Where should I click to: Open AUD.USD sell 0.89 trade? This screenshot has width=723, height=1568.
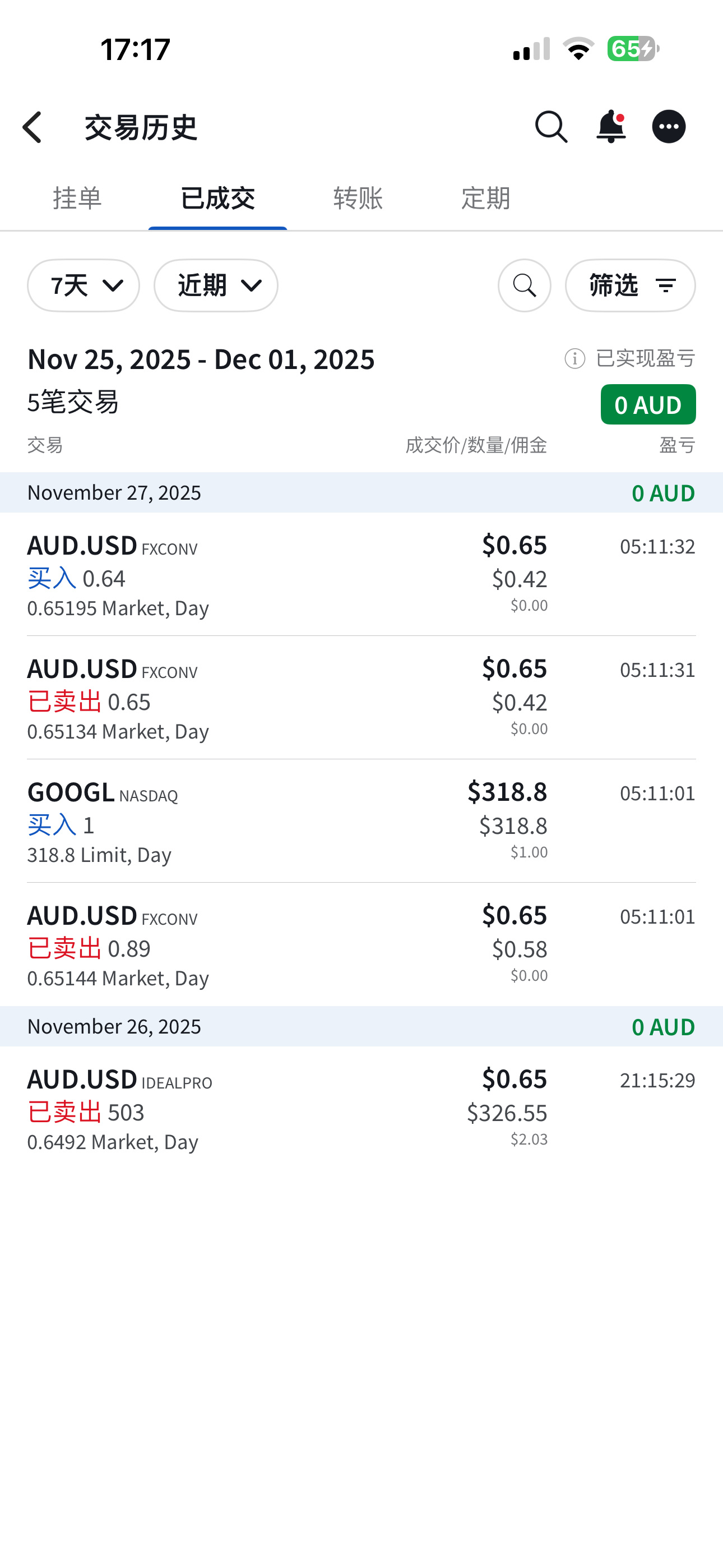(361, 945)
